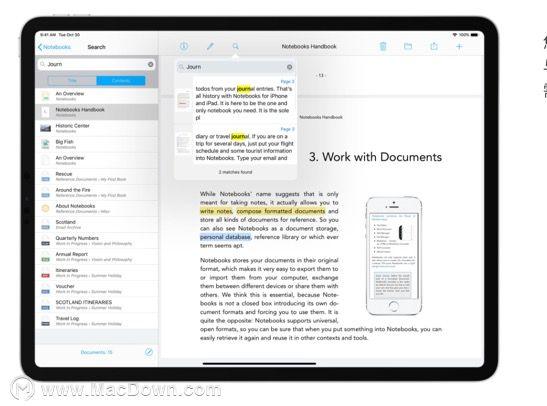Tap the Wi-Fi icon in status bar
This screenshot has width=547, height=406.
455,35
